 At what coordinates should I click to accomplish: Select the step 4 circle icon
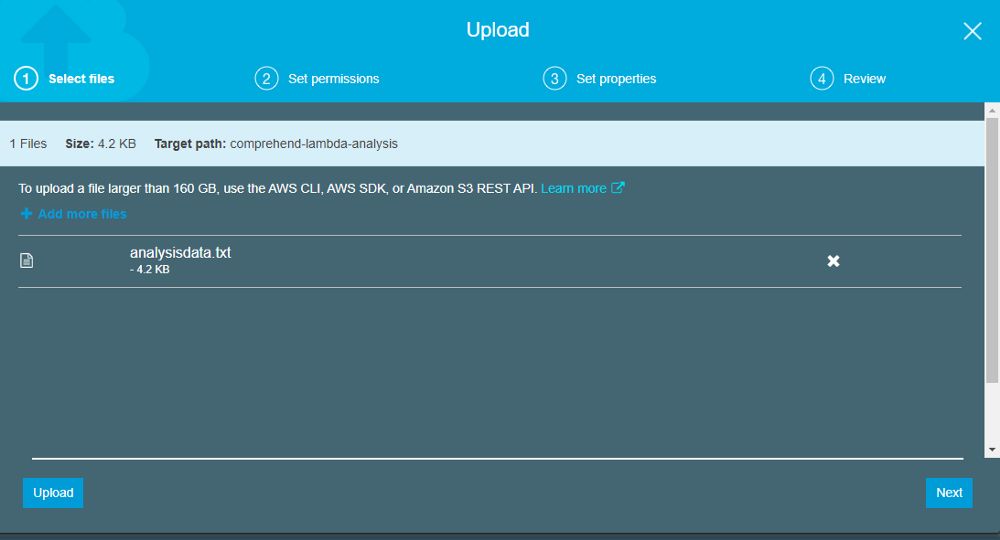[822, 78]
